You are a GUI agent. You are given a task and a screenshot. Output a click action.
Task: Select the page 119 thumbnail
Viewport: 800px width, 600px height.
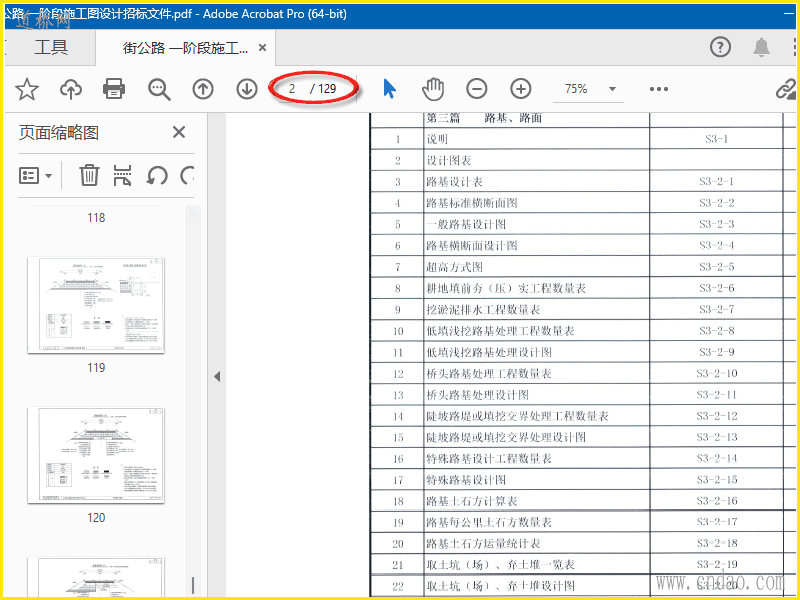click(96, 305)
